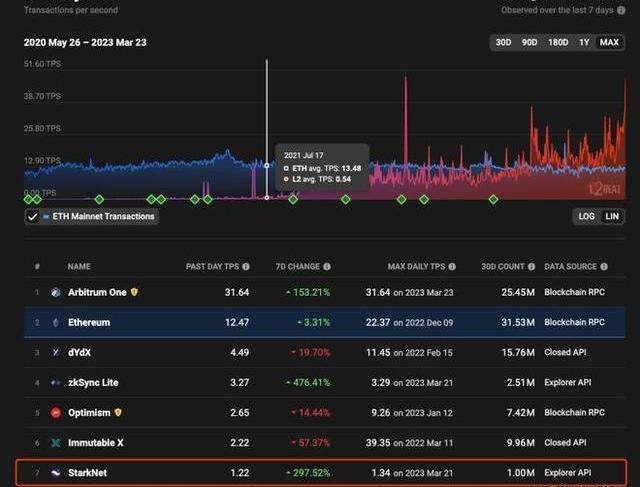This screenshot has width=640, height=487.
Task: Open the Immutable X project link
Action: (96, 443)
